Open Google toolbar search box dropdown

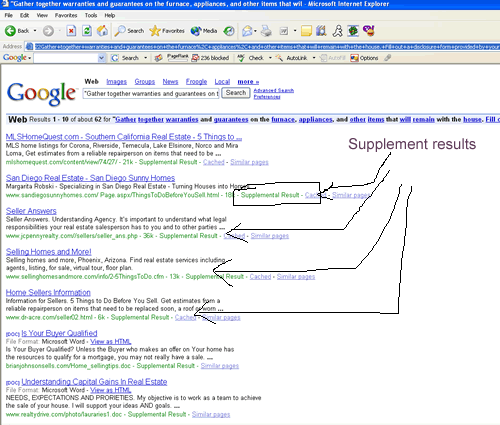pos(102,58)
